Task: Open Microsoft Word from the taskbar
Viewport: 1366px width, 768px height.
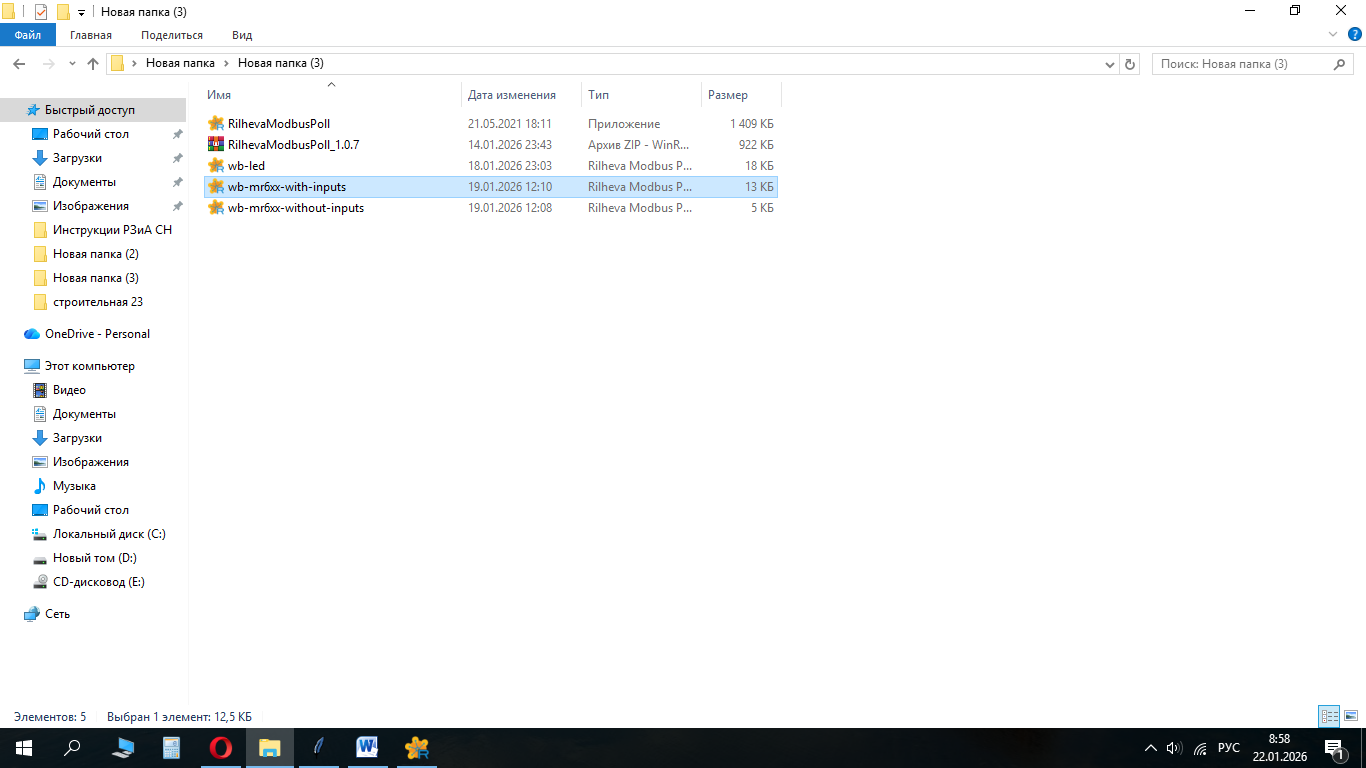Action: point(367,747)
